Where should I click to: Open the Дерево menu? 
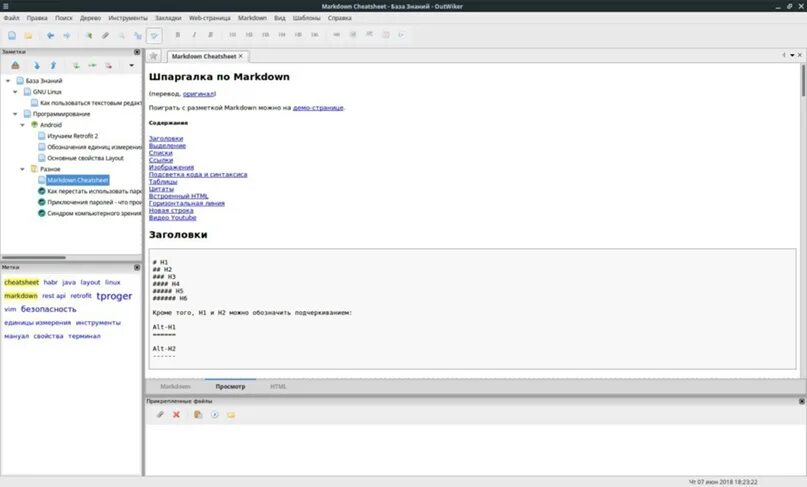(90, 18)
